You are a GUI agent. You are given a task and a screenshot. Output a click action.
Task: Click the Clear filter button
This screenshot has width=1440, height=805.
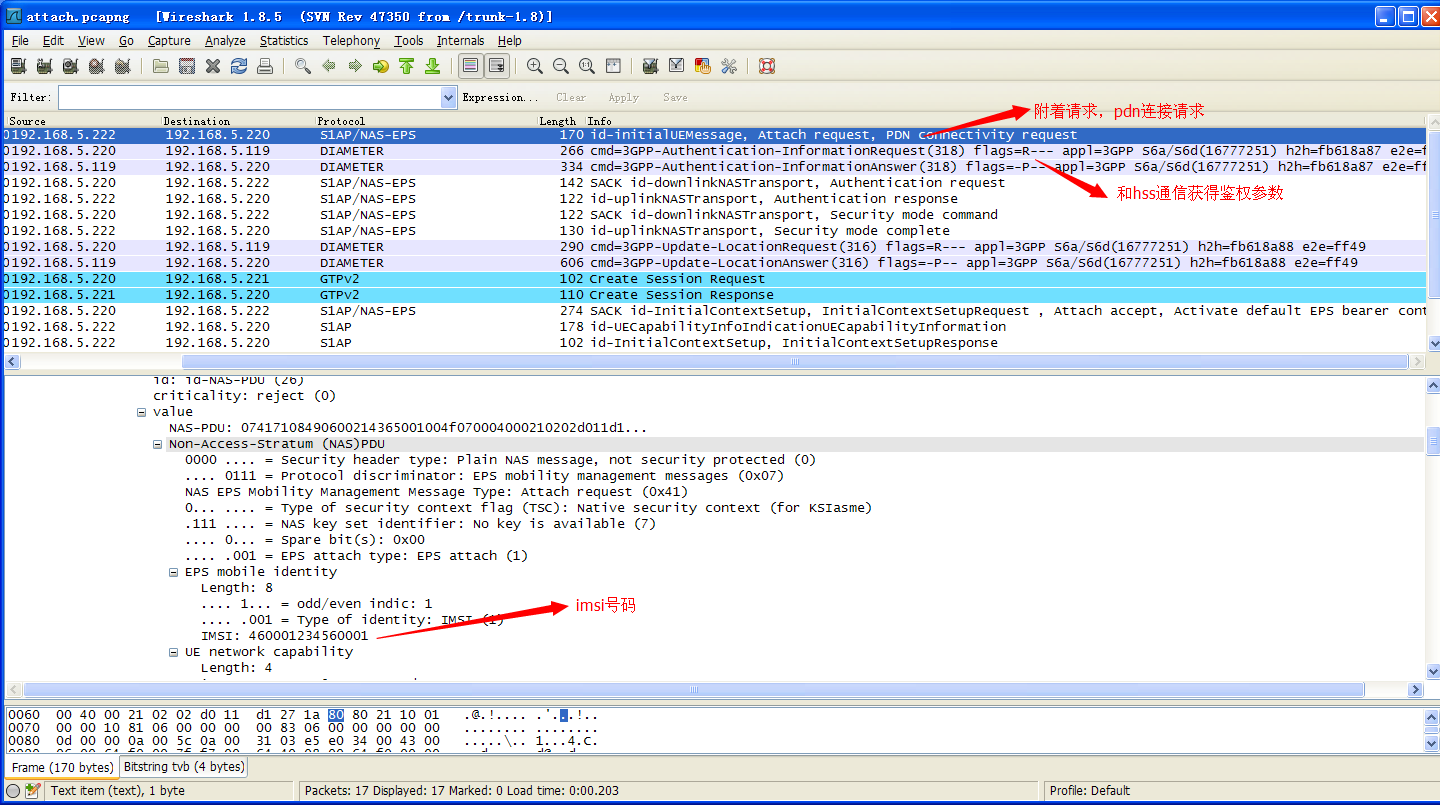pos(571,97)
